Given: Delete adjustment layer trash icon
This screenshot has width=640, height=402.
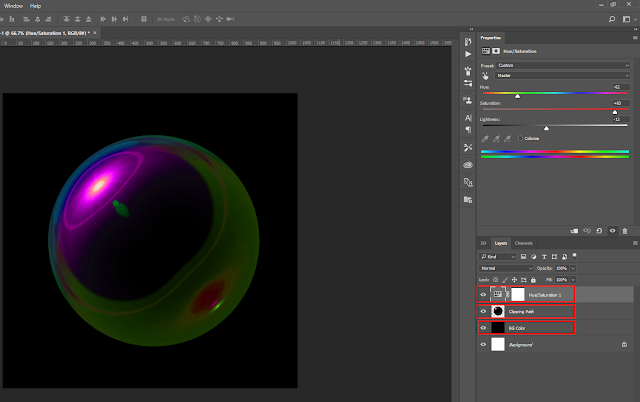Looking at the screenshot, I should (x=625, y=231).
